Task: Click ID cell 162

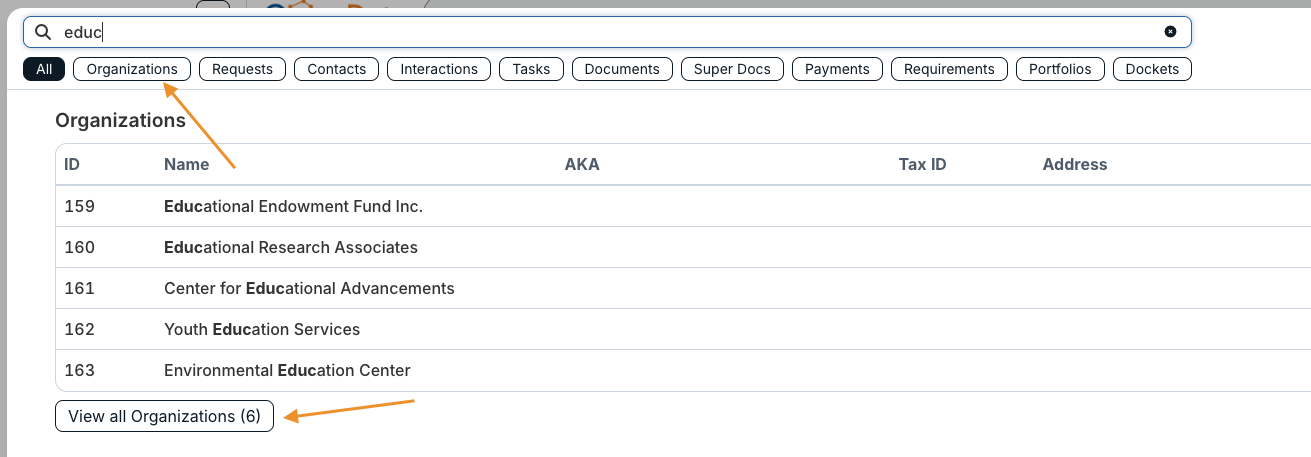Action: pos(79,329)
